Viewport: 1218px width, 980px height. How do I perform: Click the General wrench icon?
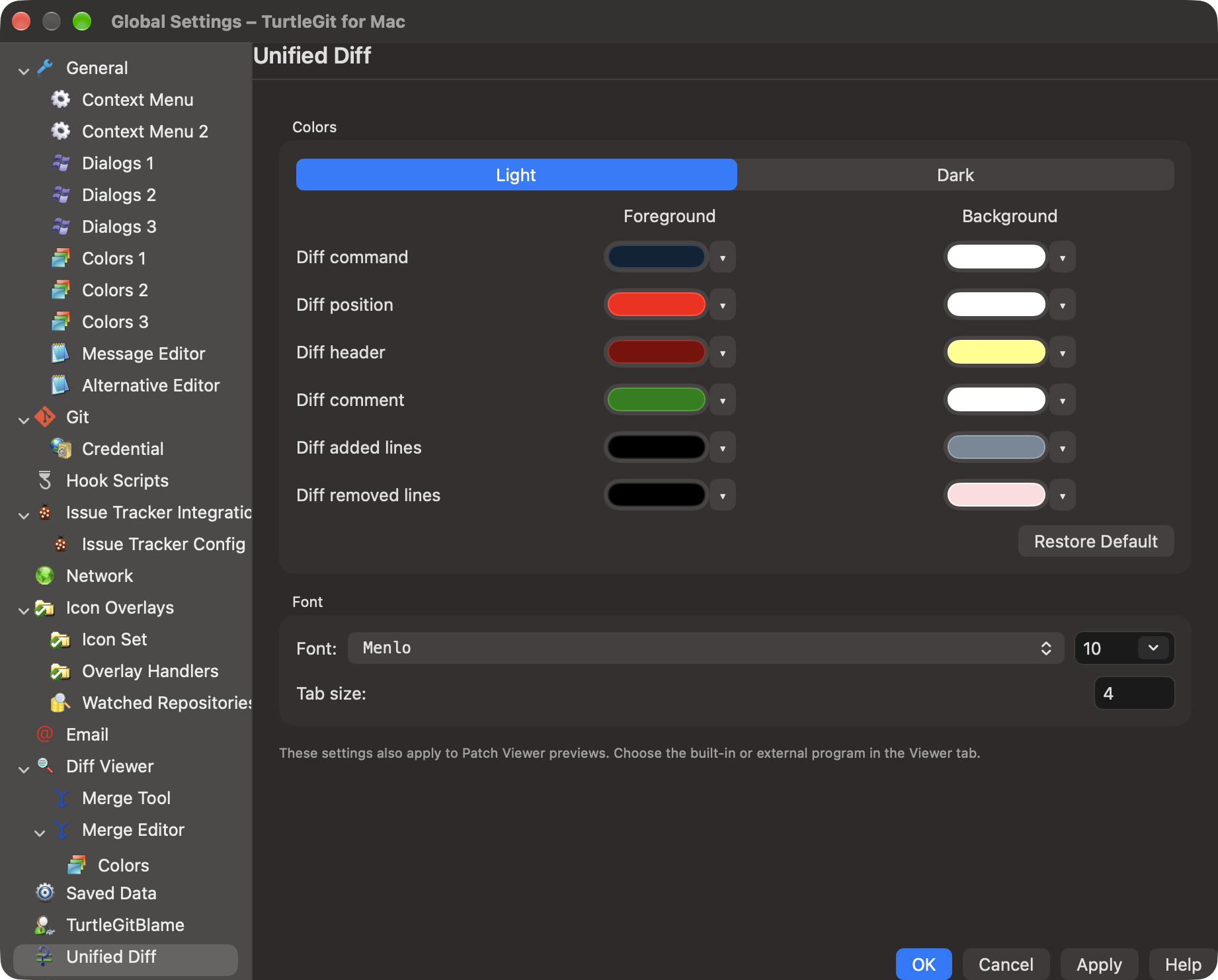[x=45, y=67]
